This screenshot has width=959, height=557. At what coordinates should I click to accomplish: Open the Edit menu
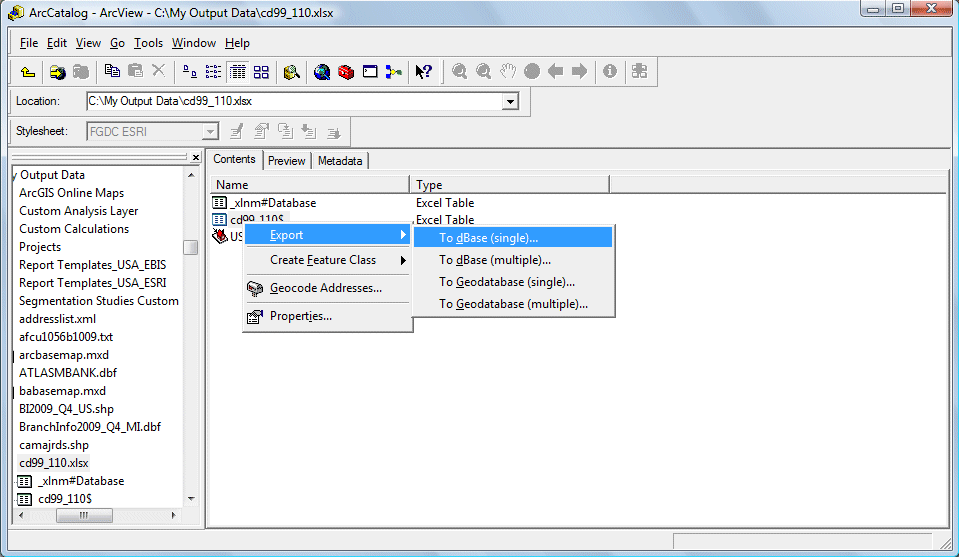[x=57, y=43]
